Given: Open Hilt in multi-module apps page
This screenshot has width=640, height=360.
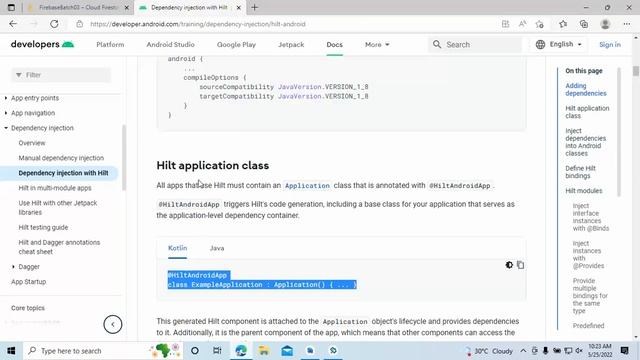Looking at the screenshot, I should click(55, 188).
